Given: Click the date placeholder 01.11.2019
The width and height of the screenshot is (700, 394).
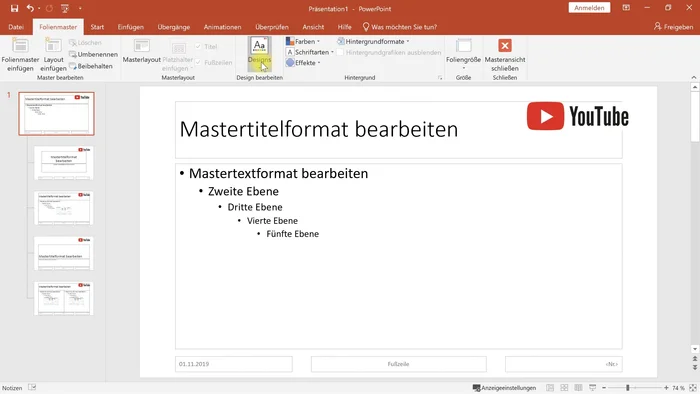Looking at the screenshot, I should 234,364.
